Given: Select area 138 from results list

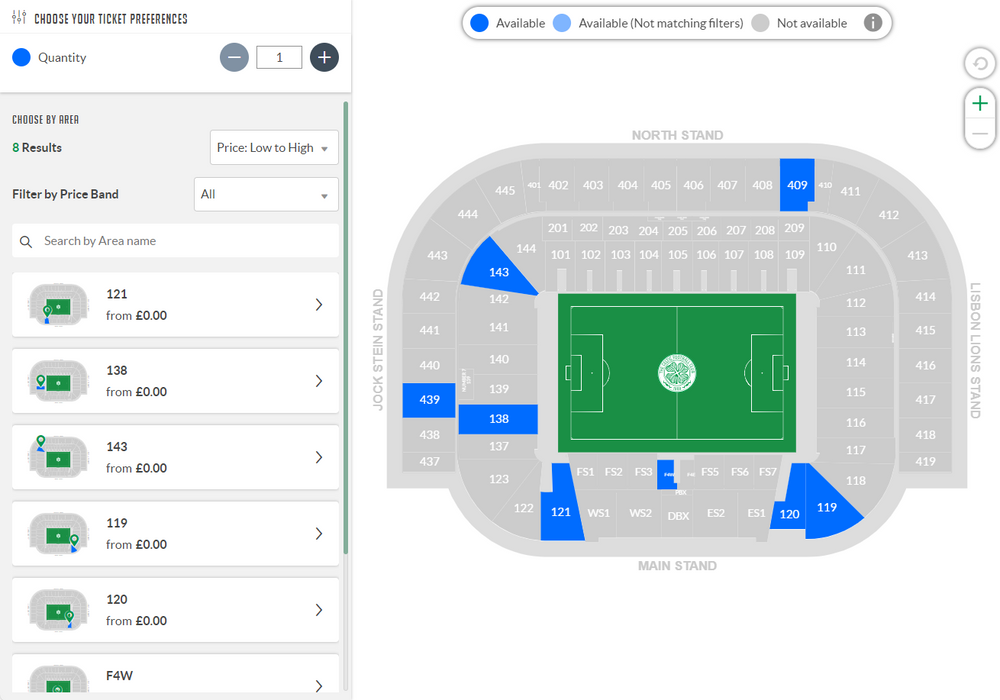Looking at the screenshot, I should coord(175,381).
